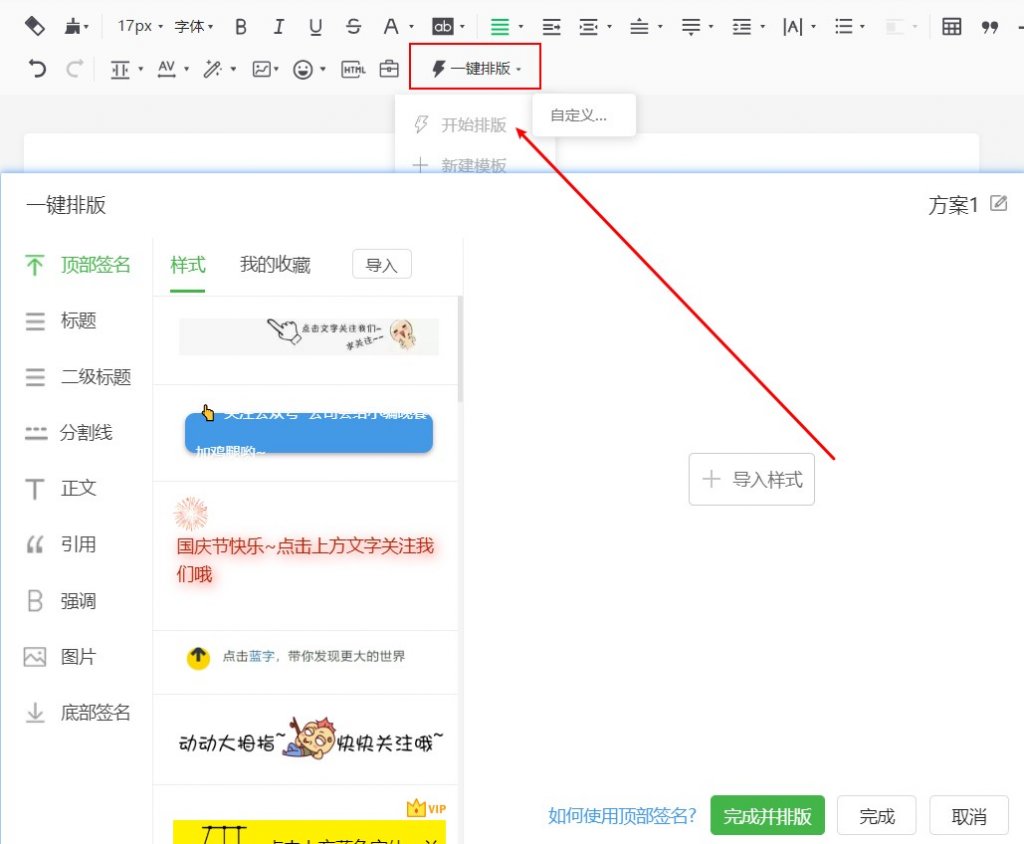
Task: Click the green text alignment icon
Action: [x=500, y=27]
